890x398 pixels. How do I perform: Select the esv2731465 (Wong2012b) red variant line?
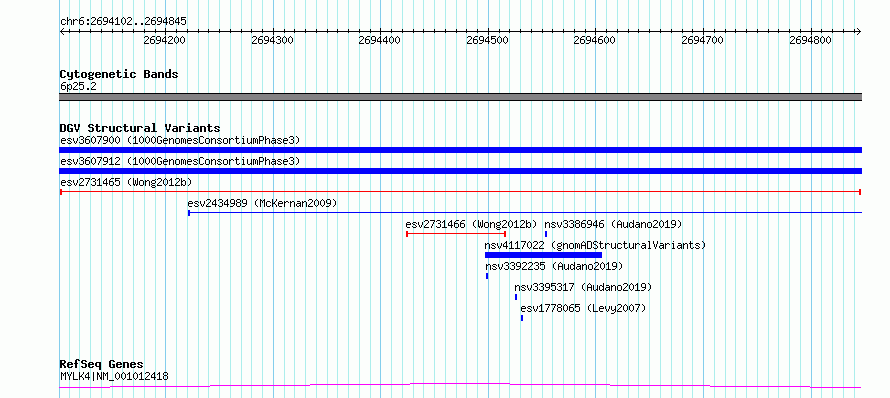click(460, 192)
